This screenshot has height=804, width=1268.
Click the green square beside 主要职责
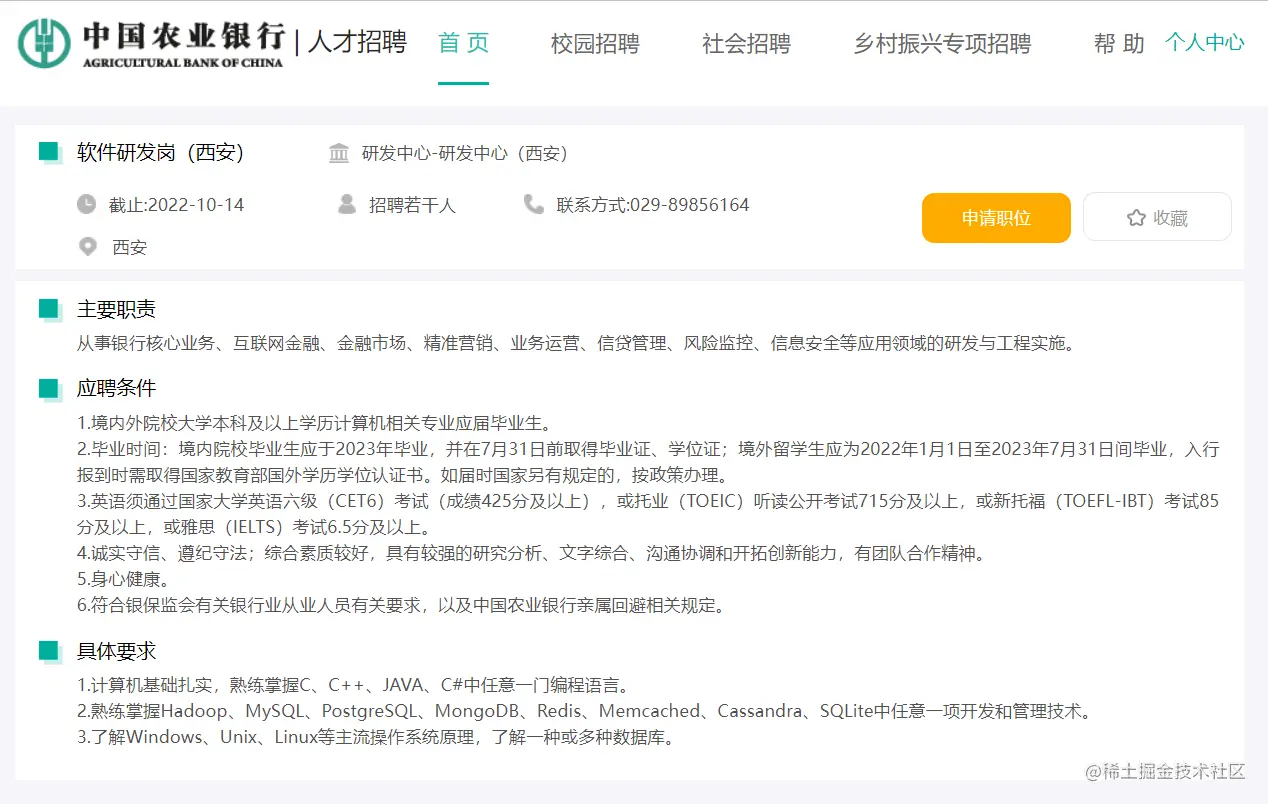click(50, 310)
